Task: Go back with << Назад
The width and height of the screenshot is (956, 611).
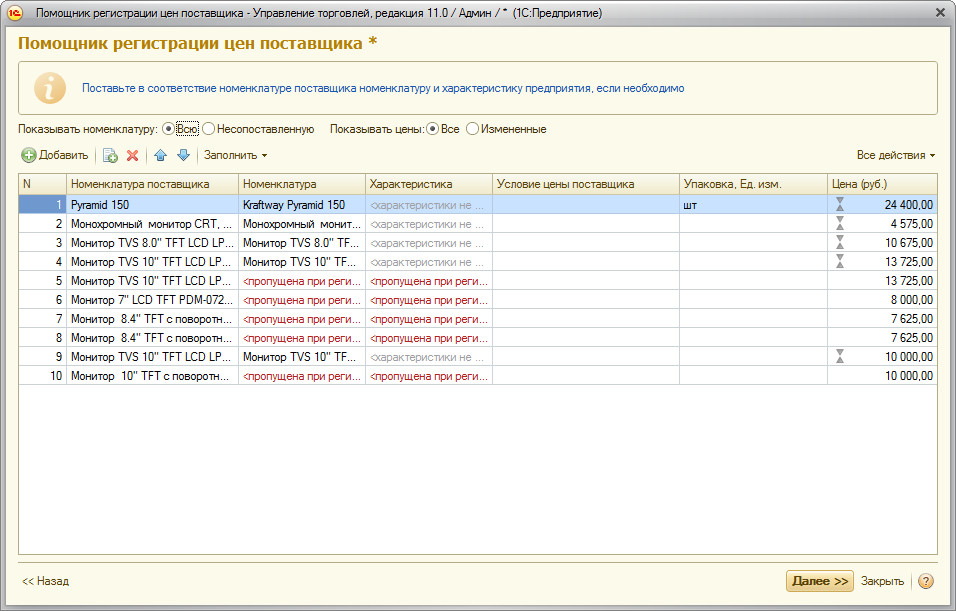Action: click(46, 581)
